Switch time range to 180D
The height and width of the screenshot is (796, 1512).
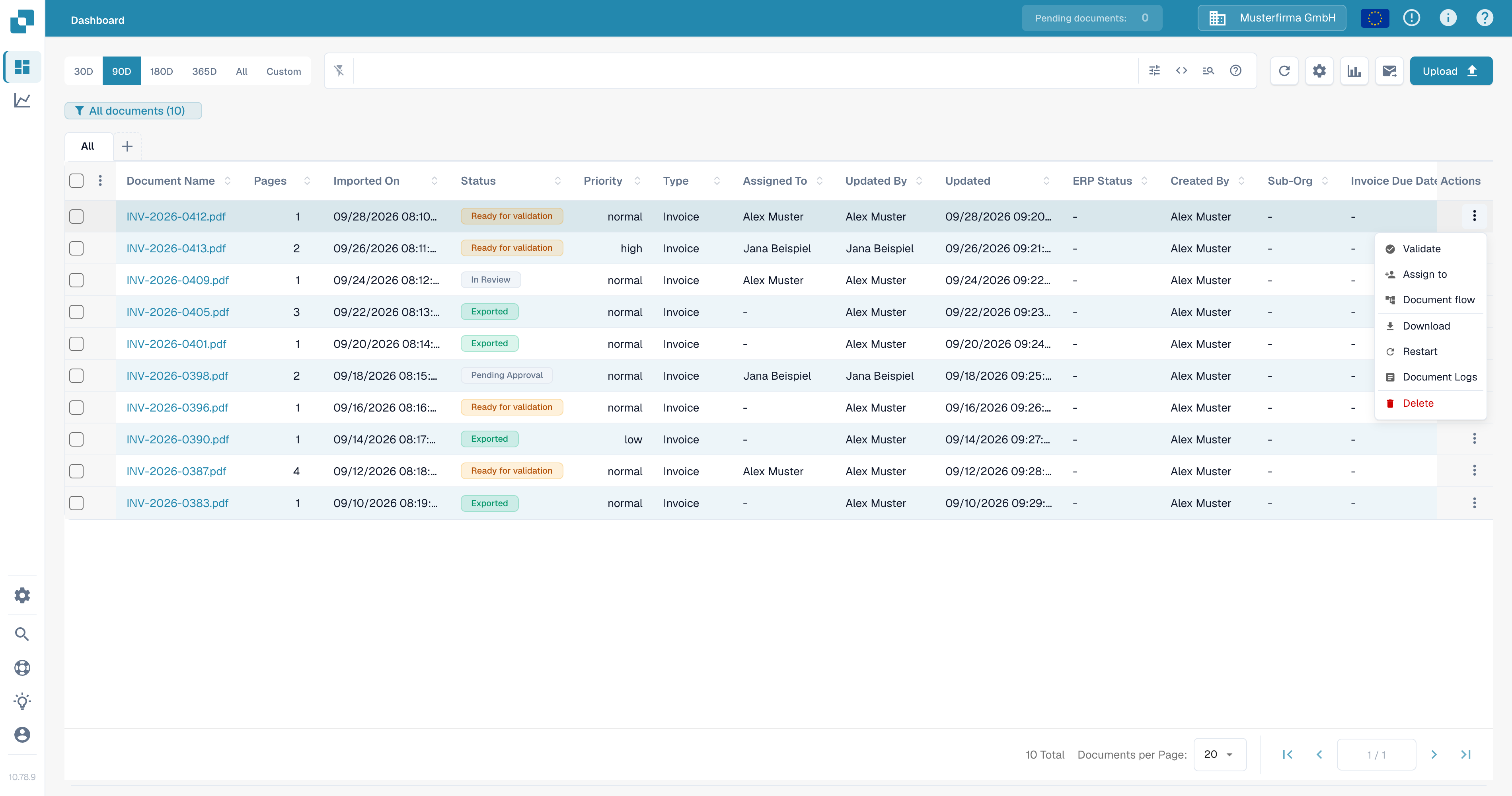tap(162, 71)
